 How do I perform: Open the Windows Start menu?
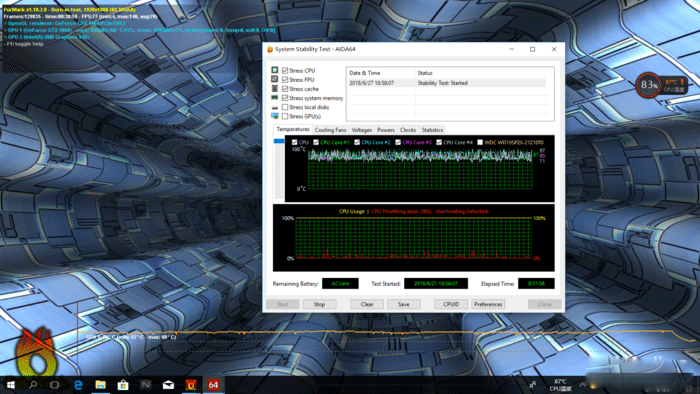[11, 385]
